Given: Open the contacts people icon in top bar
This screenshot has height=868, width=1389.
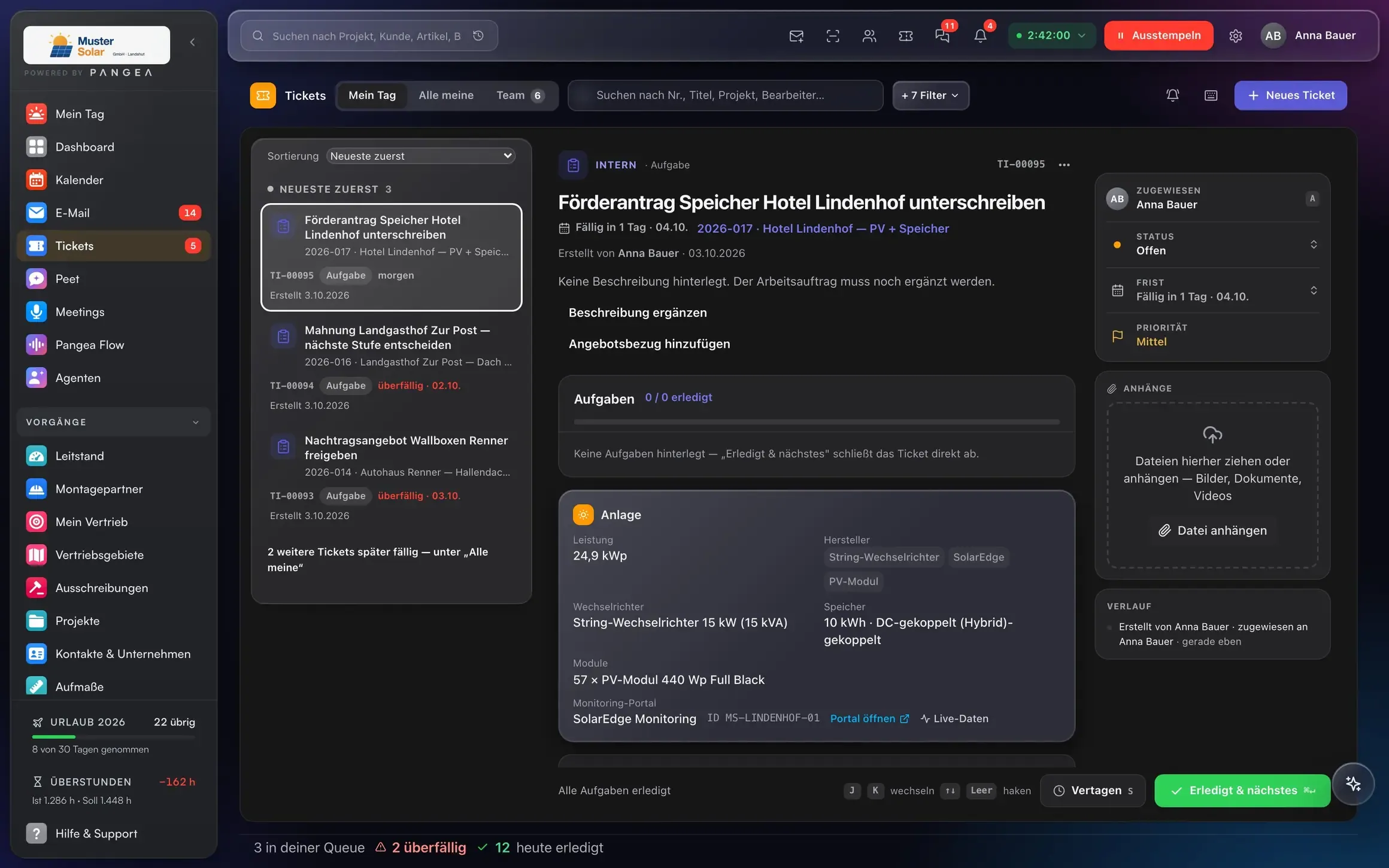Looking at the screenshot, I should (x=869, y=36).
